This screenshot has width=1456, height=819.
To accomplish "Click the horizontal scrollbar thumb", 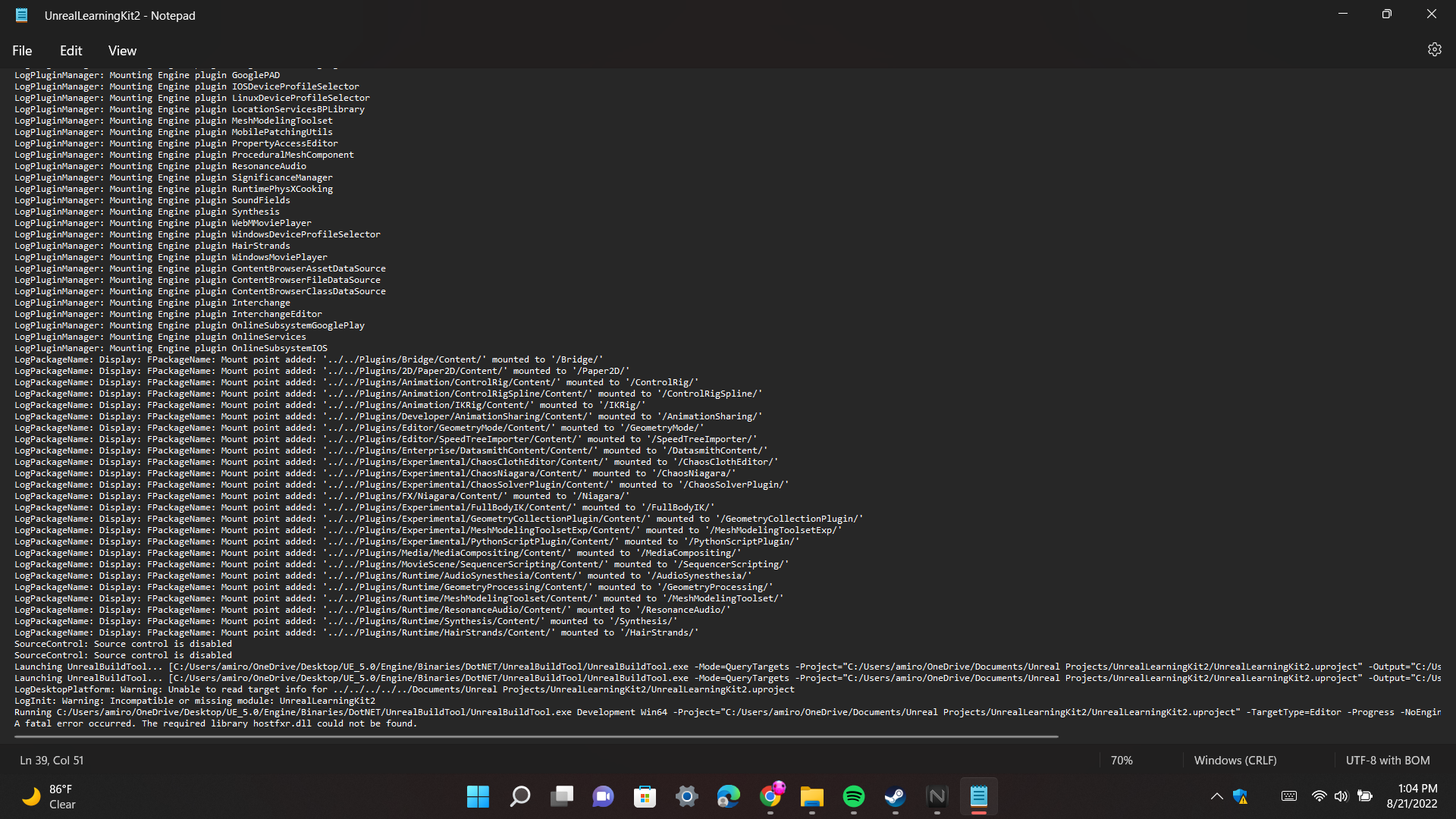I will pos(535,736).
